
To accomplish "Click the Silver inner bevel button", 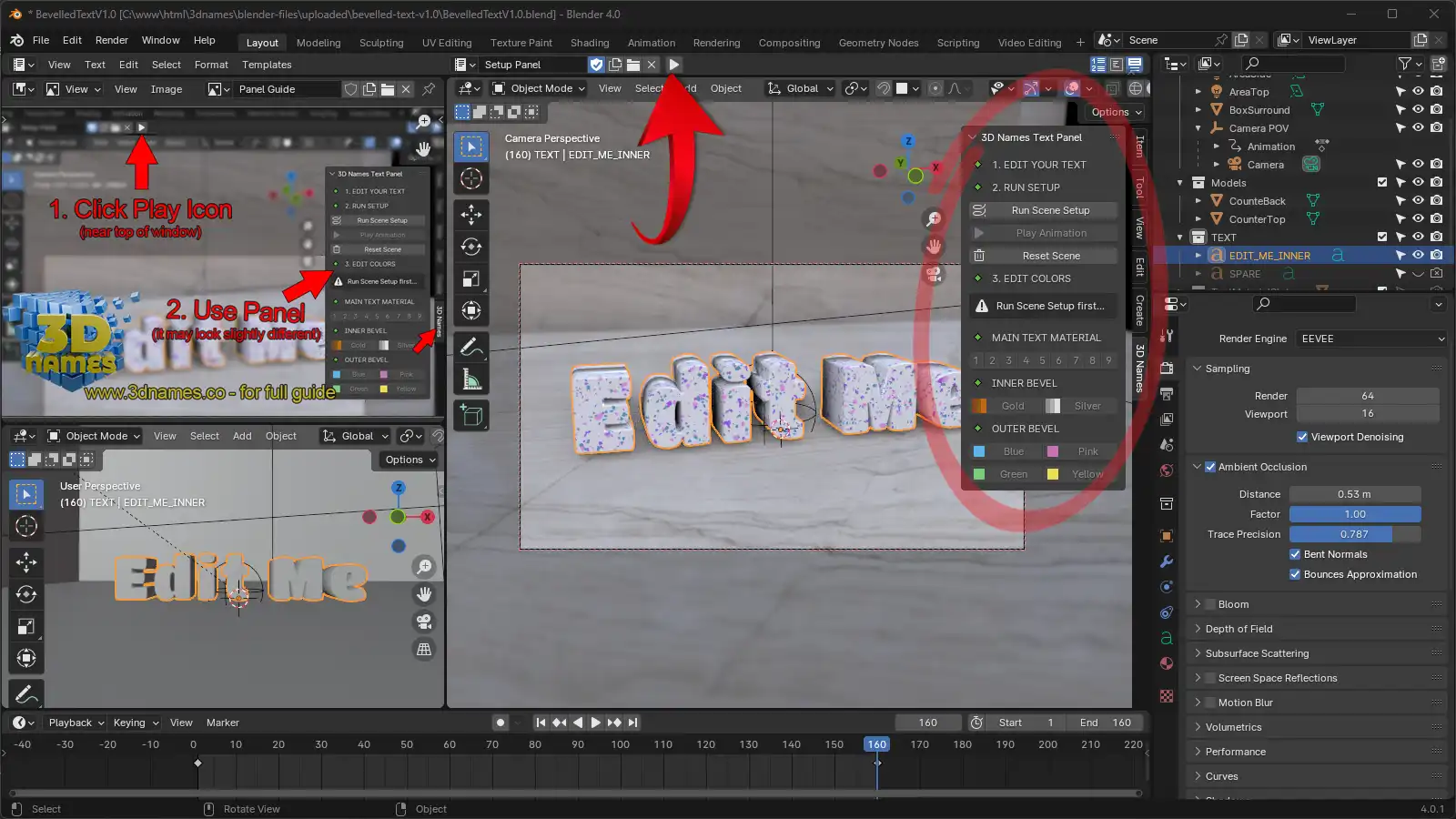I will tap(1080, 406).
